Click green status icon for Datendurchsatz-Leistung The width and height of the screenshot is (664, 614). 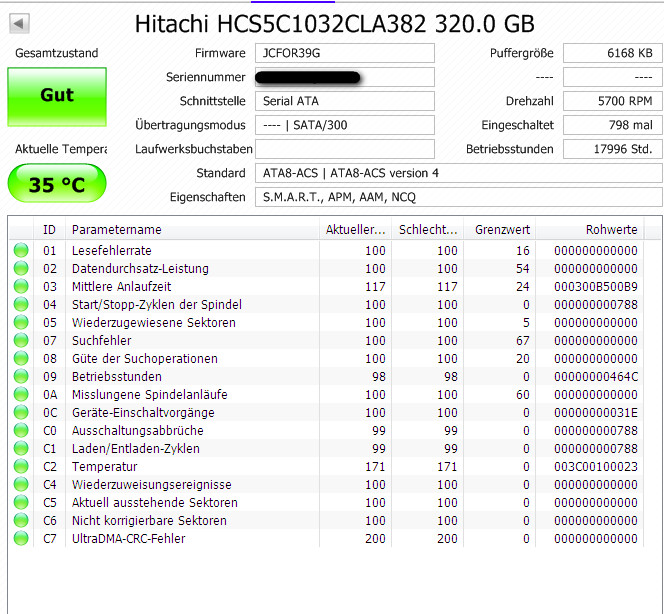21,268
